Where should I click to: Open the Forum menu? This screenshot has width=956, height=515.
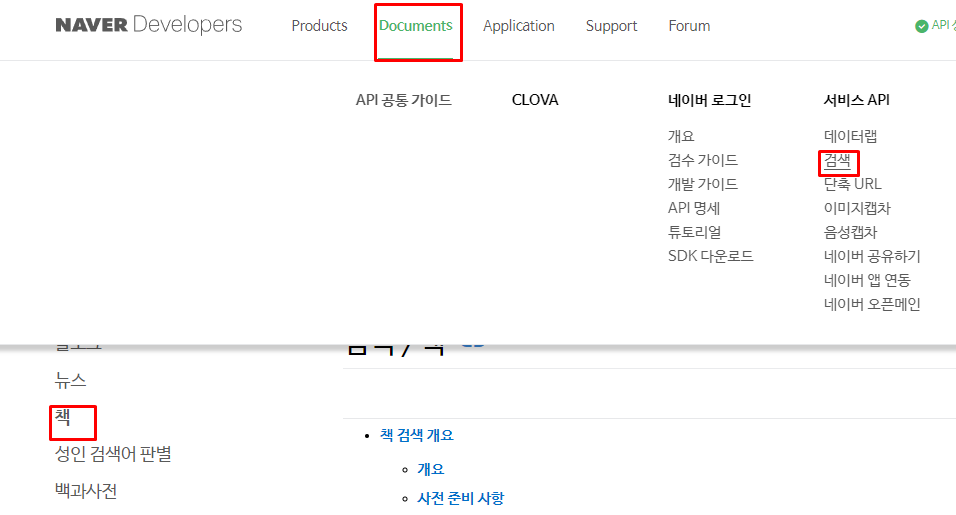tap(690, 26)
